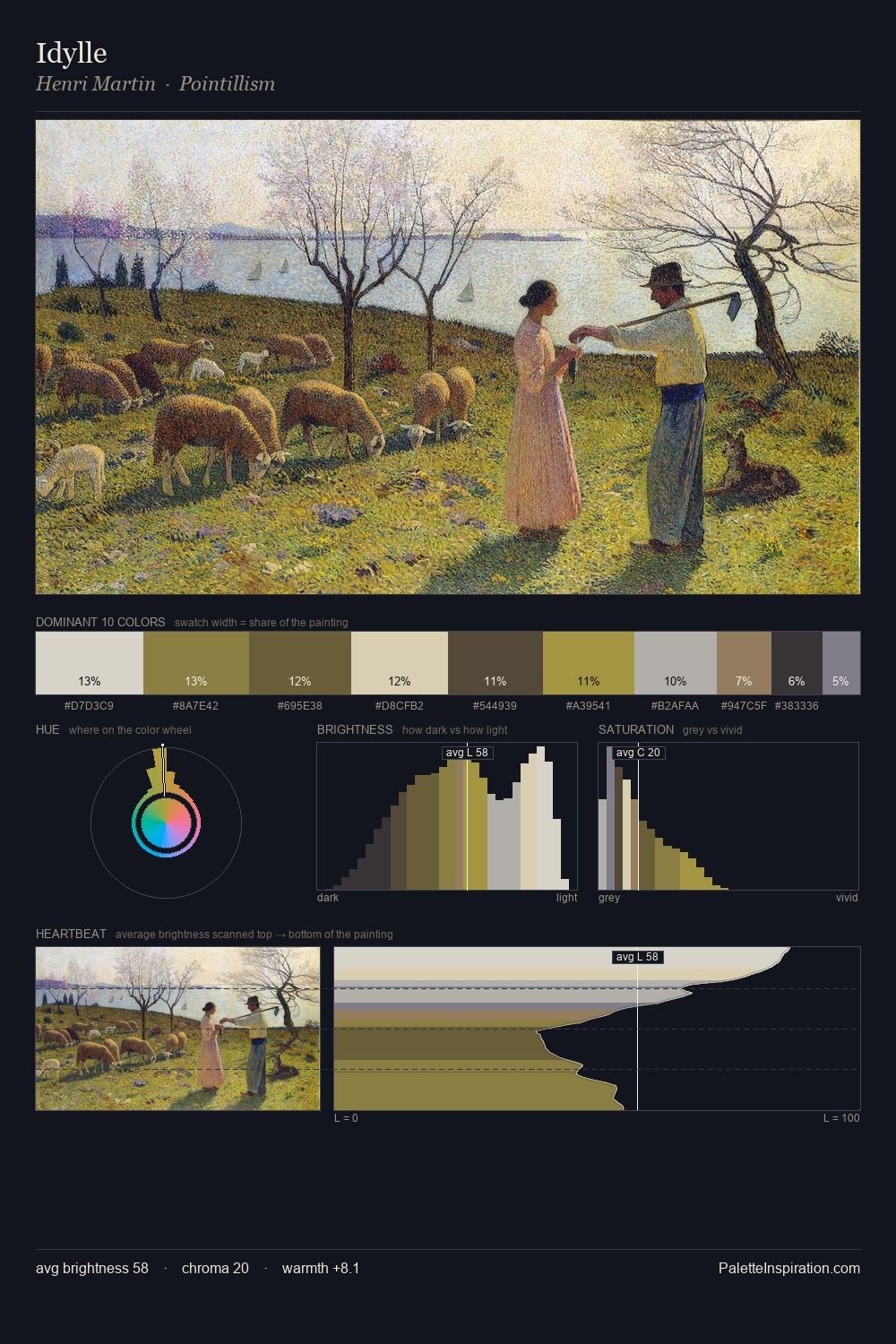Screen dimensions: 896x1344
Task: Click the Idylle title
Action: (72, 53)
